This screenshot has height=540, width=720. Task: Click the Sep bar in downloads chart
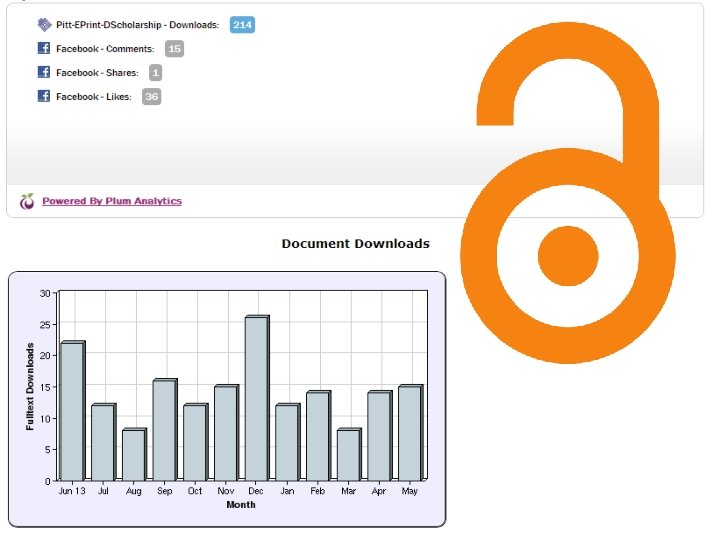point(165,430)
